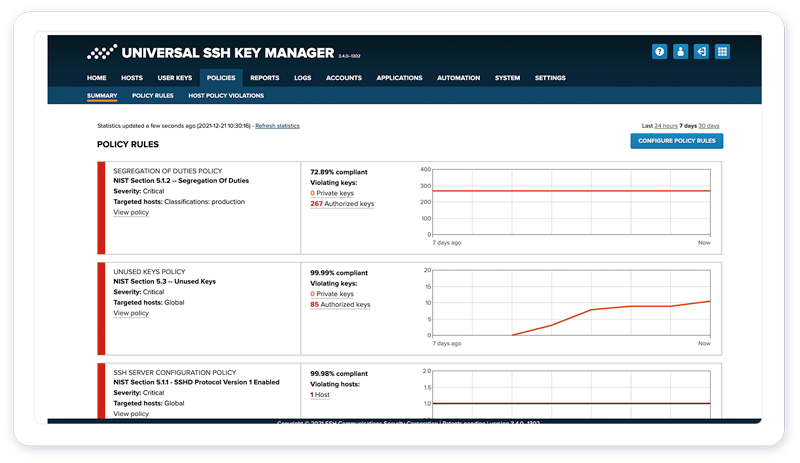Image resolution: width=800 pixels, height=463 pixels.
Task: View policy for Segregation of Duties
Action: pos(131,213)
